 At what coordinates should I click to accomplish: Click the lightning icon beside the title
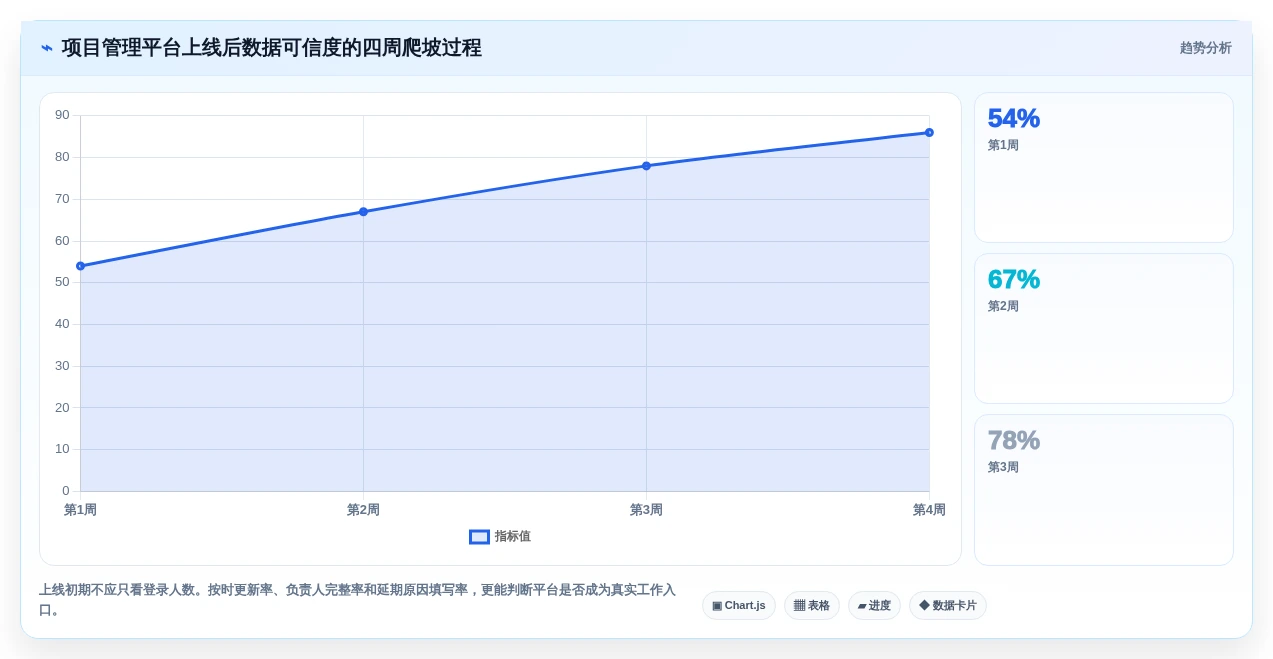pyautogui.click(x=47, y=48)
